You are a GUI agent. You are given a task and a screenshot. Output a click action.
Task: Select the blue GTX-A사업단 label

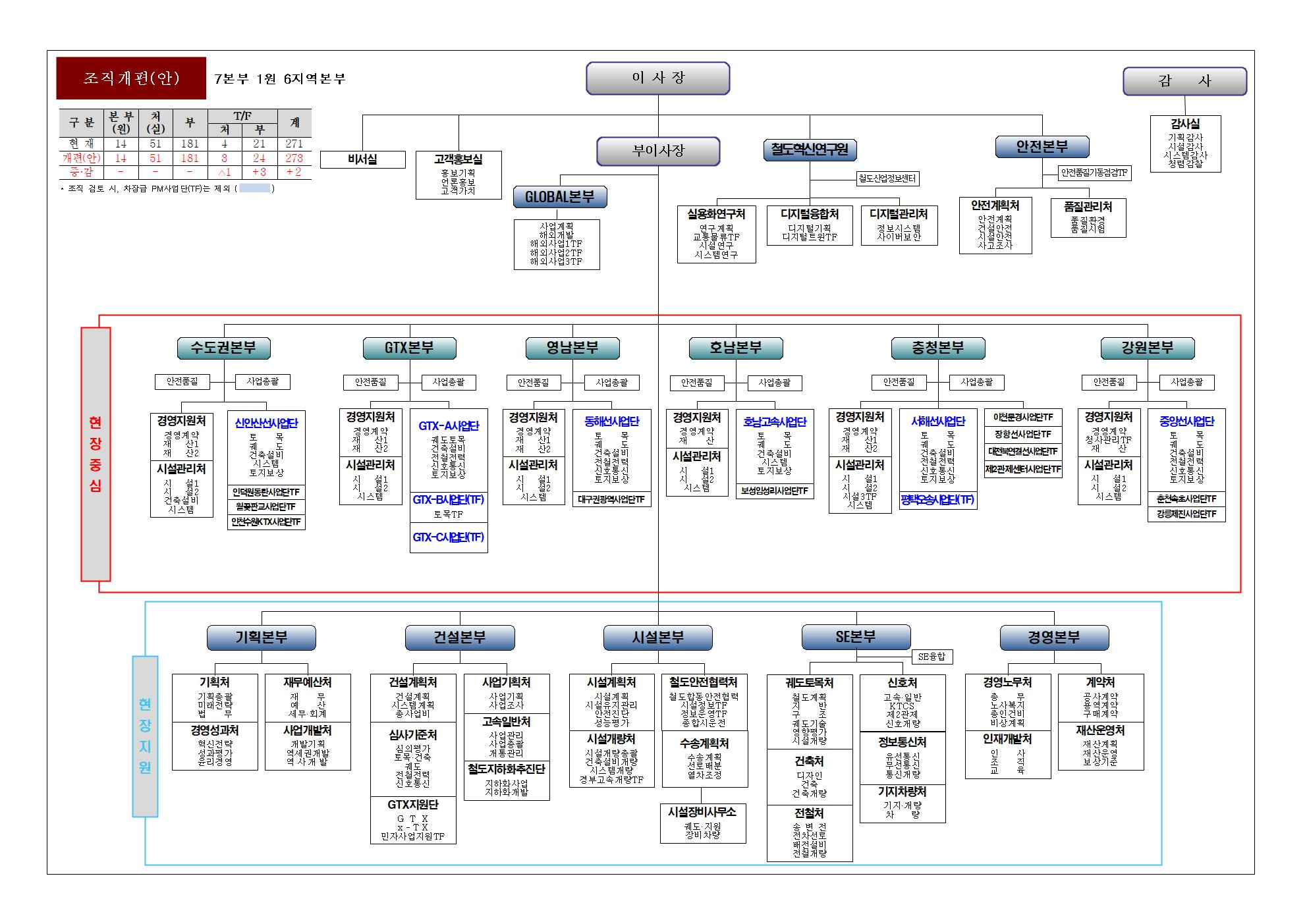click(449, 426)
